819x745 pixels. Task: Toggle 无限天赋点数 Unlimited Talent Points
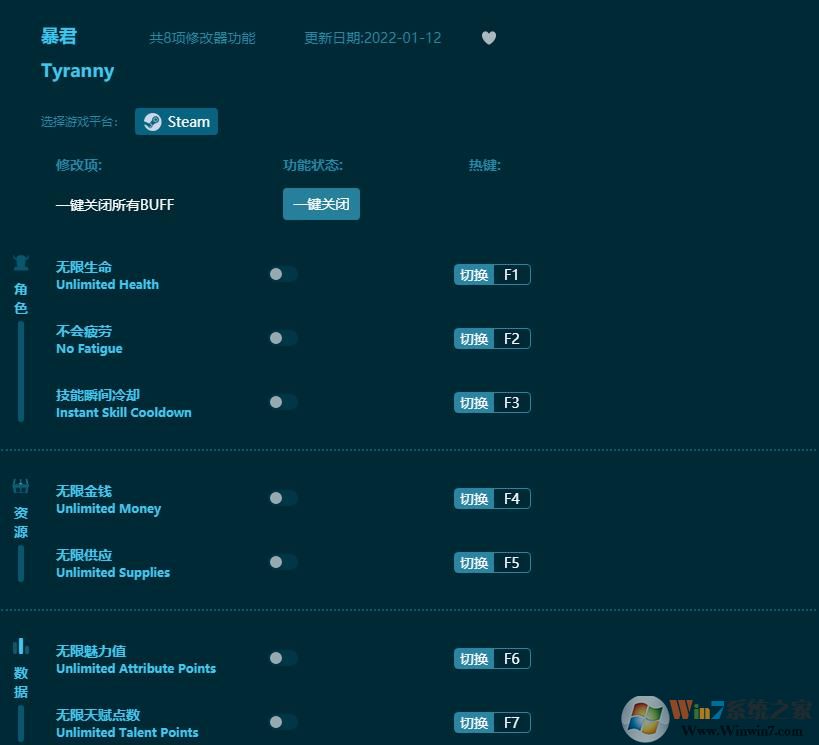(x=283, y=722)
